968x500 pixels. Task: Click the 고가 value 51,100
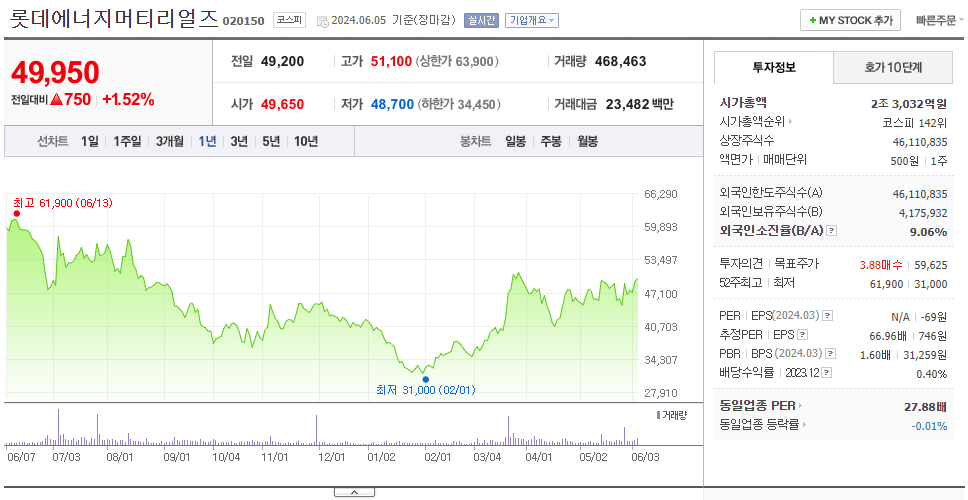click(391, 62)
